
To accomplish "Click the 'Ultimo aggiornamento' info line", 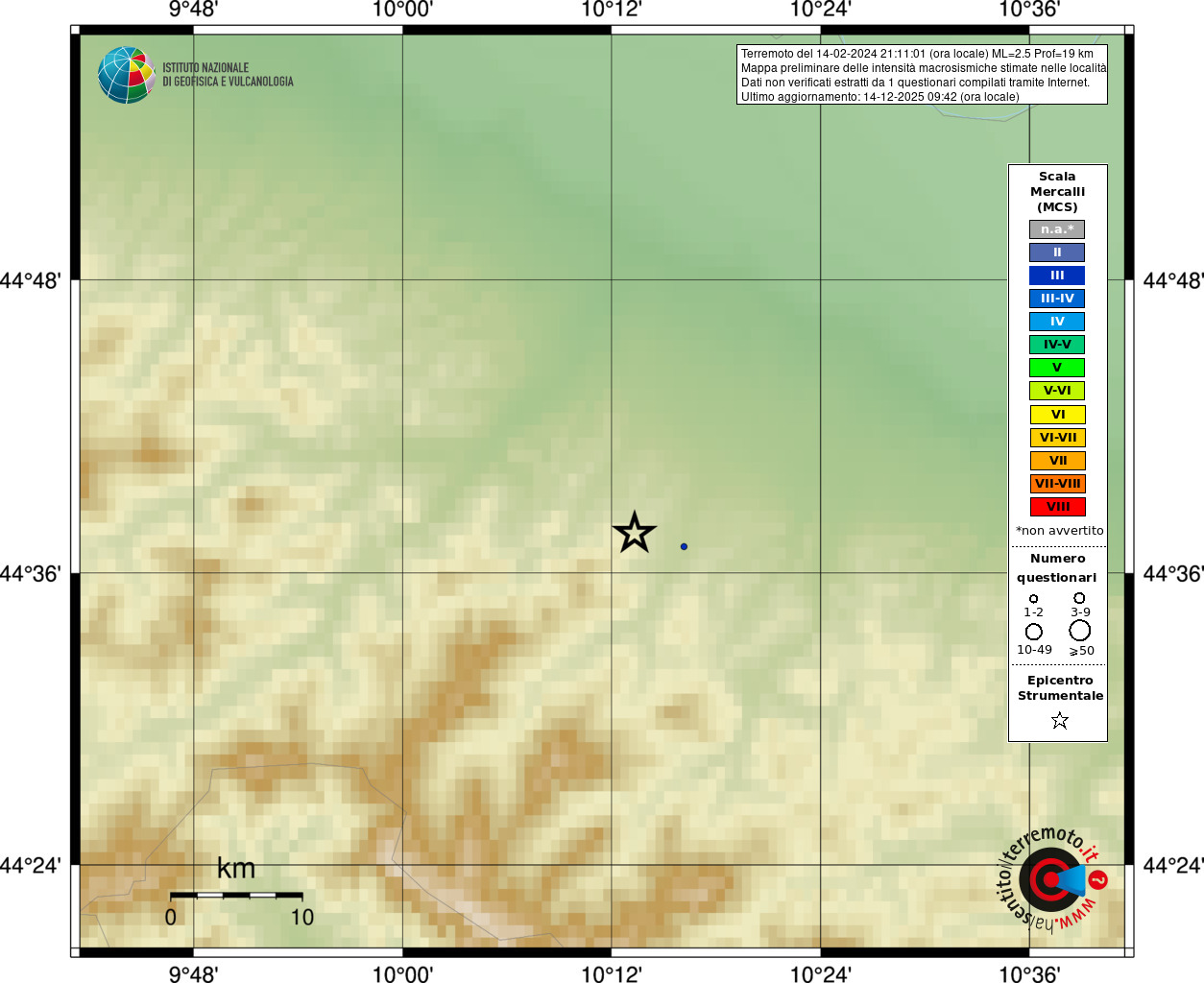I will (879, 97).
